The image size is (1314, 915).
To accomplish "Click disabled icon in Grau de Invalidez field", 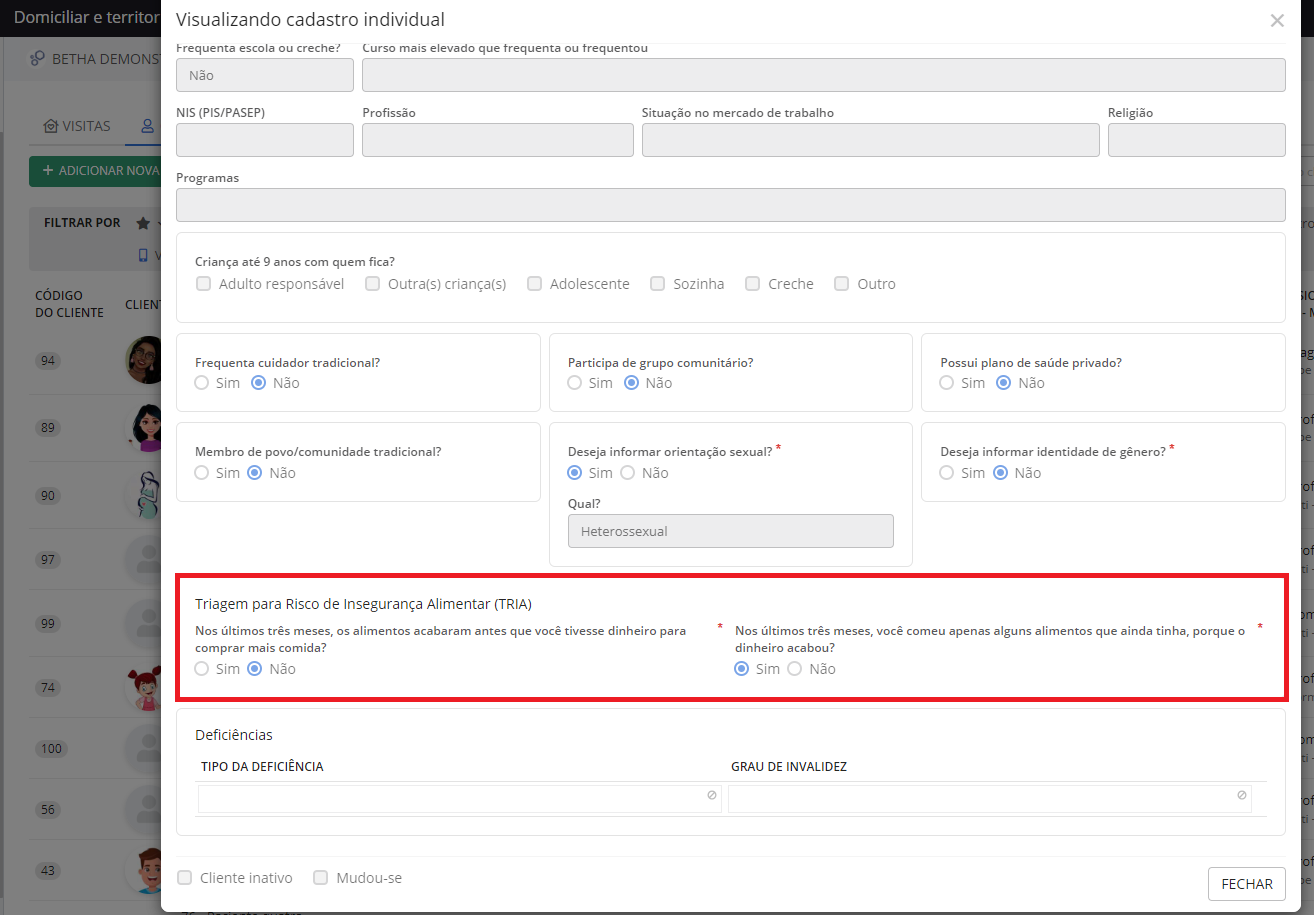I will pyautogui.click(x=1241, y=795).
